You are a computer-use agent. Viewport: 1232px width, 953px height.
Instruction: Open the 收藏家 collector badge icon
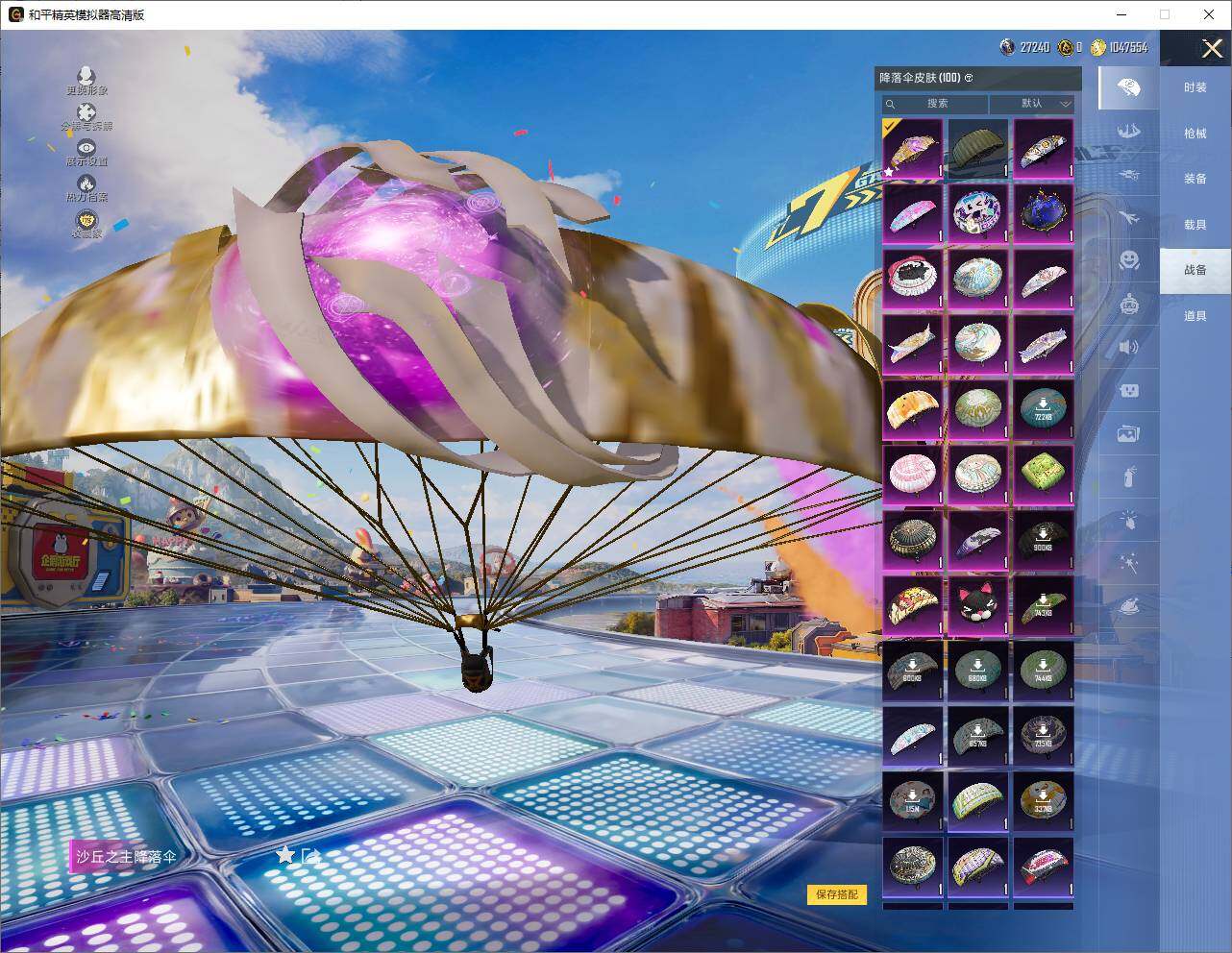click(86, 220)
